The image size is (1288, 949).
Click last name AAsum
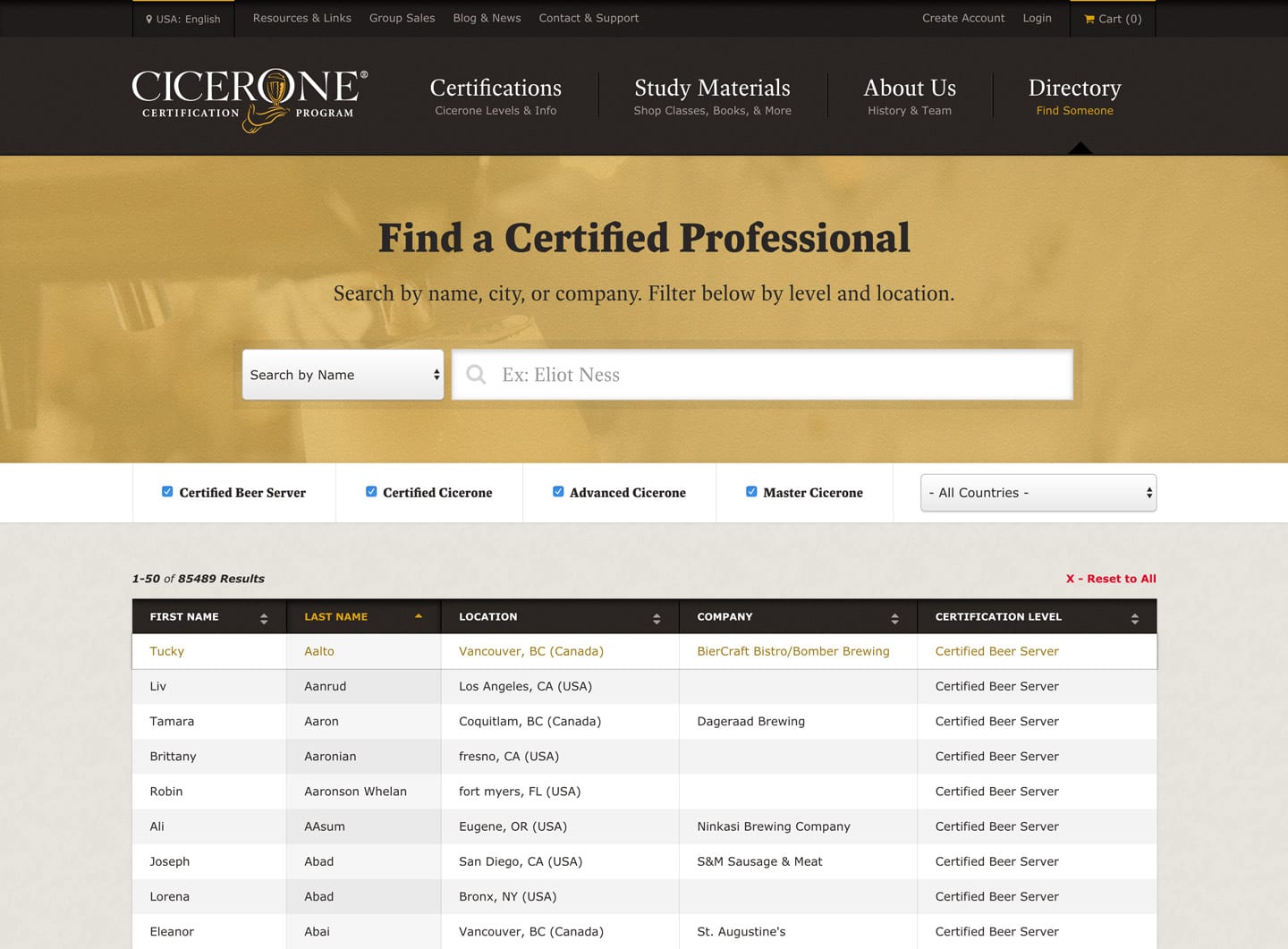[324, 826]
